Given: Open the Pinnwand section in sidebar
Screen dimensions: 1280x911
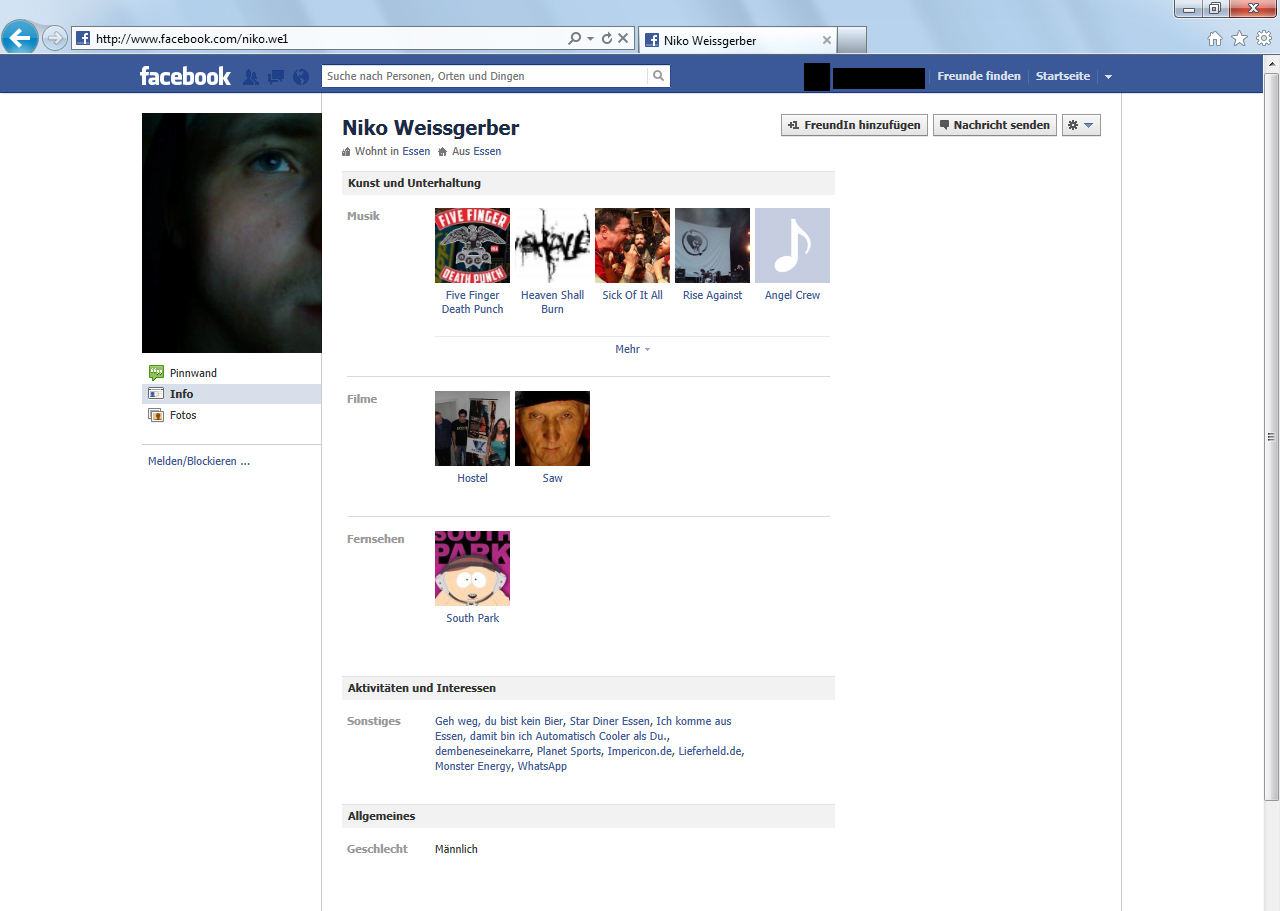Looking at the screenshot, I should pos(193,373).
